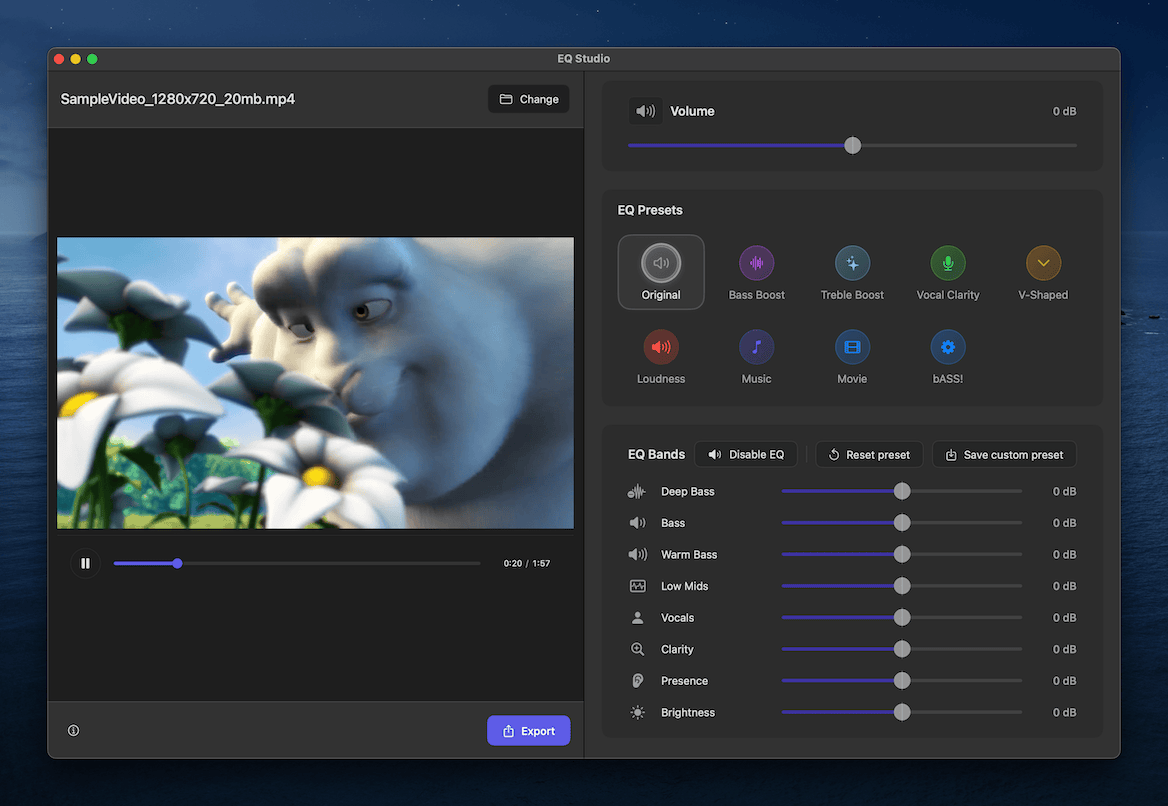Screen dimensions: 1168x806
Task: Click the Presence ear icon
Action: (638, 681)
